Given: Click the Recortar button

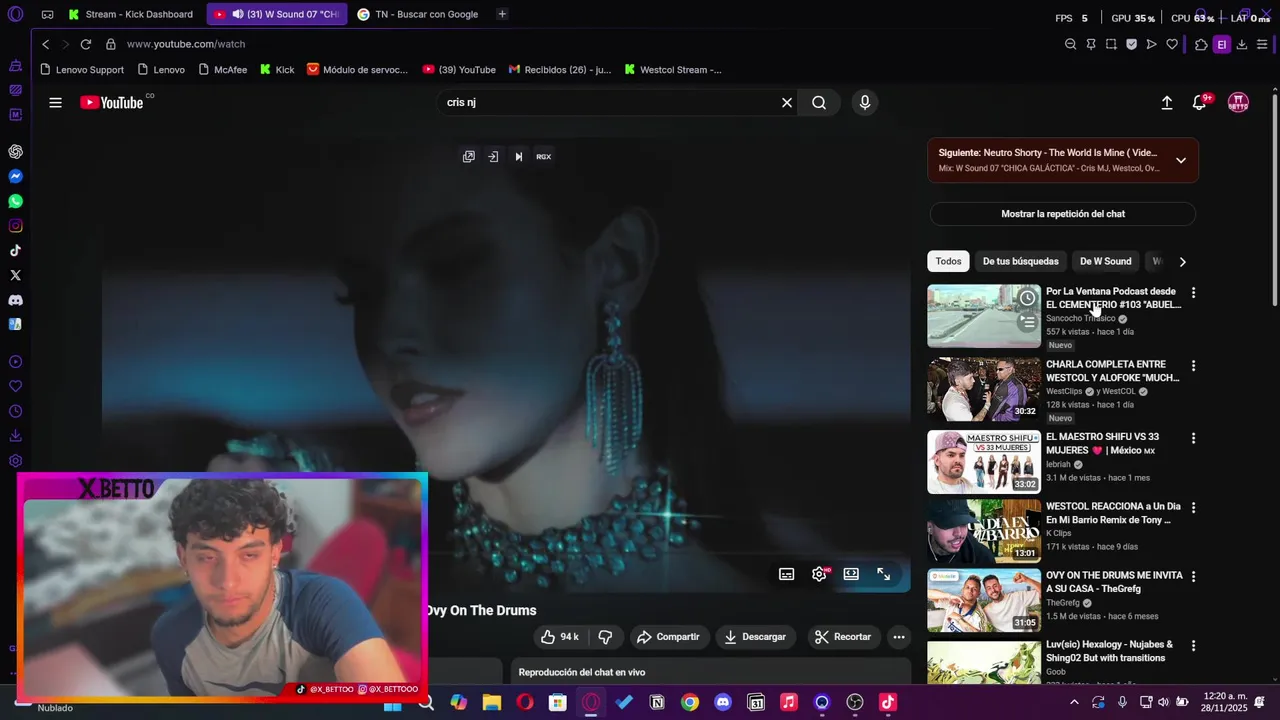Looking at the screenshot, I should (x=843, y=637).
